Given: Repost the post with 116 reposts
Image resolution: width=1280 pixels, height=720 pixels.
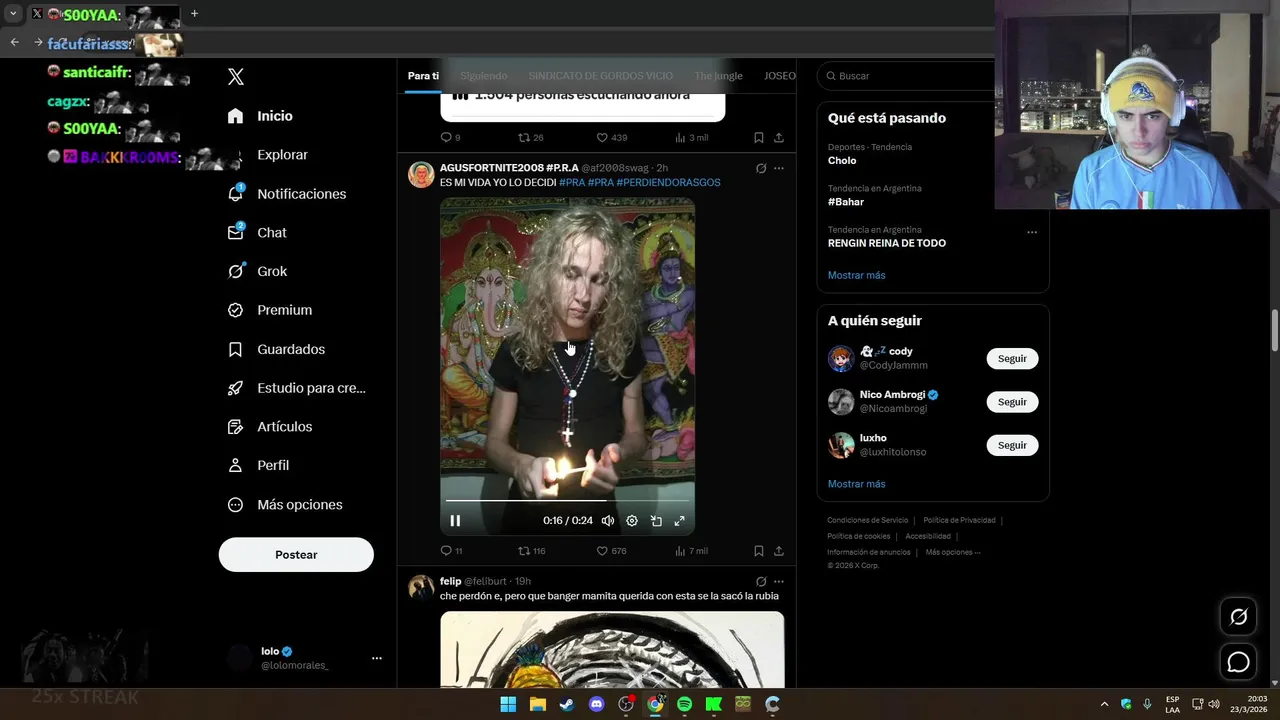Looking at the screenshot, I should click(531, 551).
